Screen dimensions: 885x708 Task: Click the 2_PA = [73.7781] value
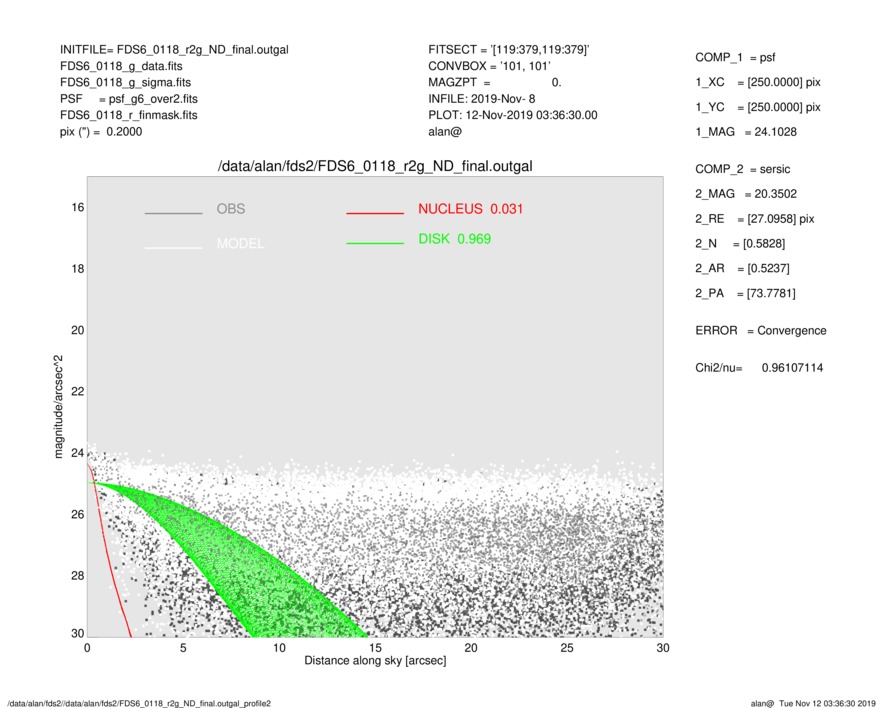(745, 294)
